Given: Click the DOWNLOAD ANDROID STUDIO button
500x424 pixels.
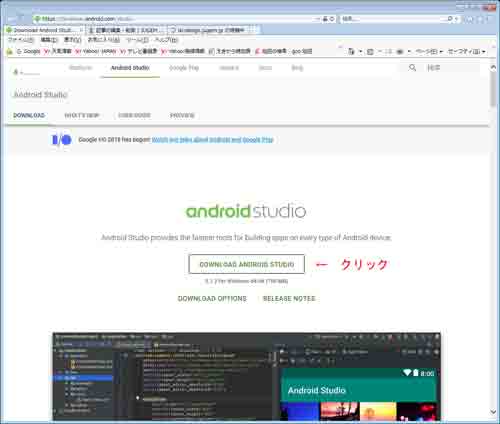Looking at the screenshot, I should tap(247, 264).
